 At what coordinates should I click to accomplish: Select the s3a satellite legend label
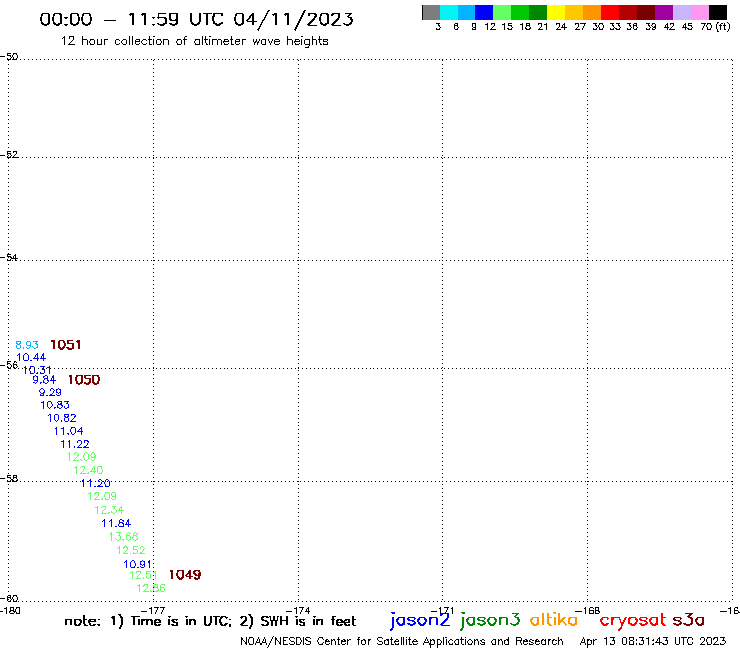coord(689,620)
